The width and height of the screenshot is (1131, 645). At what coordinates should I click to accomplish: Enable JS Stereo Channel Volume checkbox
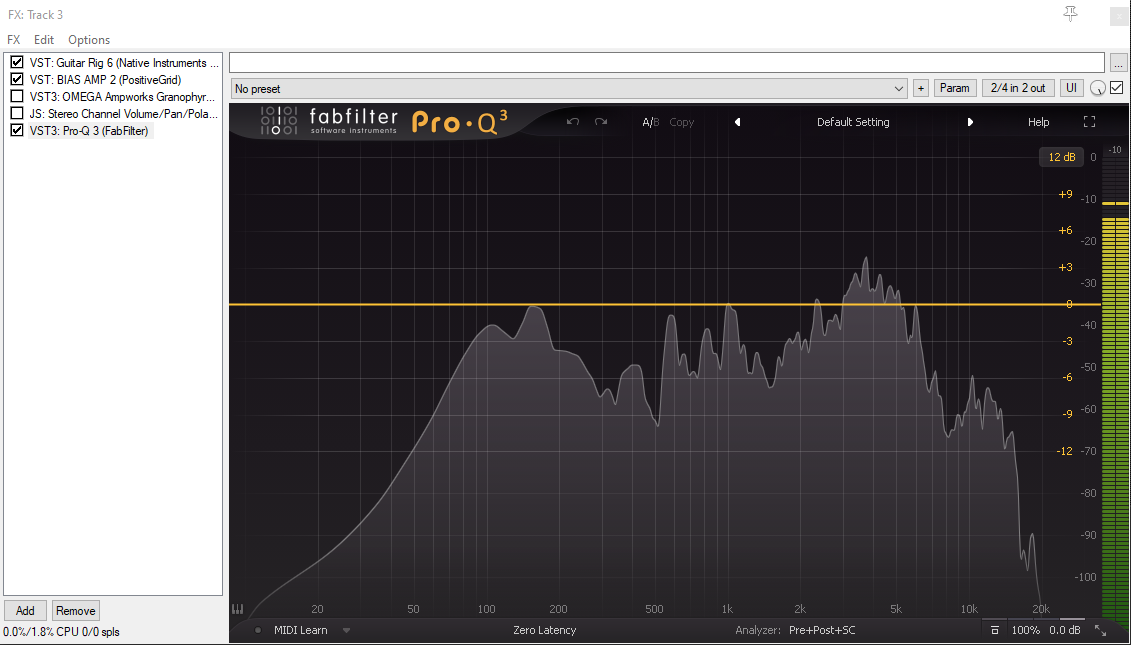(x=17, y=113)
